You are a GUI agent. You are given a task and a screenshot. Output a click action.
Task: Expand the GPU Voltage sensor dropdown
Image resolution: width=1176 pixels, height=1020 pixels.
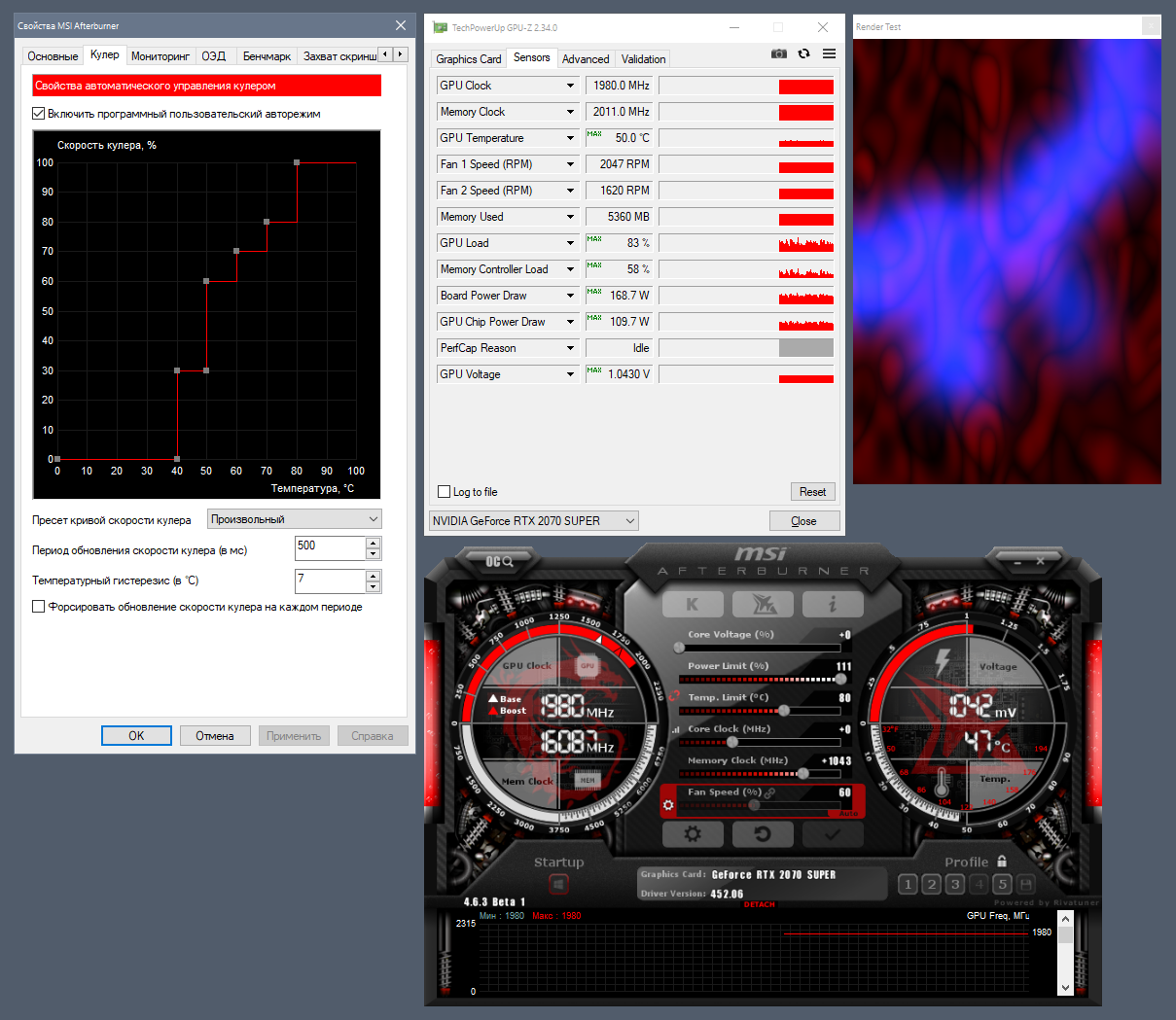pyautogui.click(x=570, y=374)
